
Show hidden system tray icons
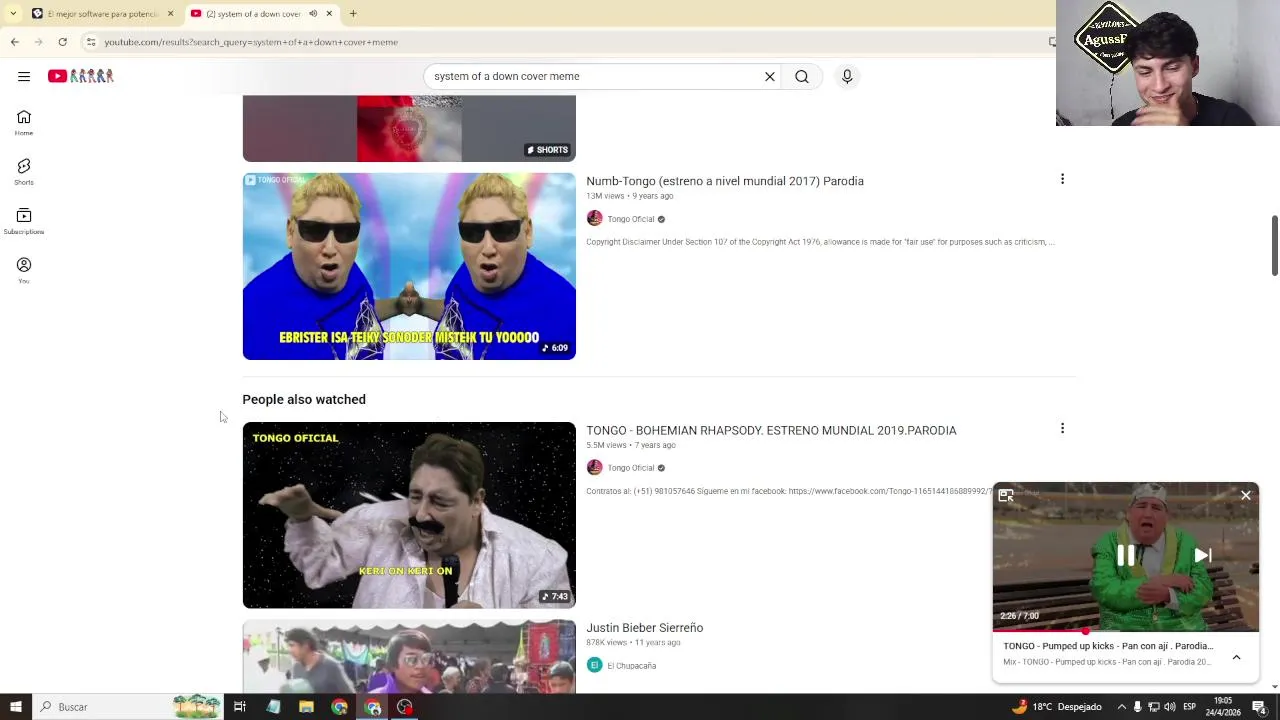[x=1121, y=707]
